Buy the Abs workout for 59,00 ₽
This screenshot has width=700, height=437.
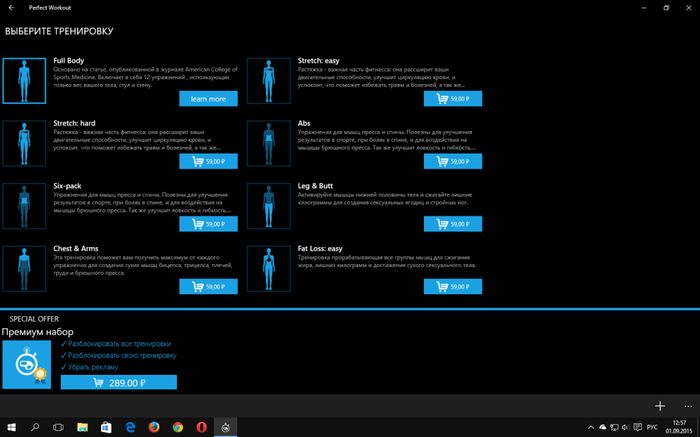[x=452, y=161]
